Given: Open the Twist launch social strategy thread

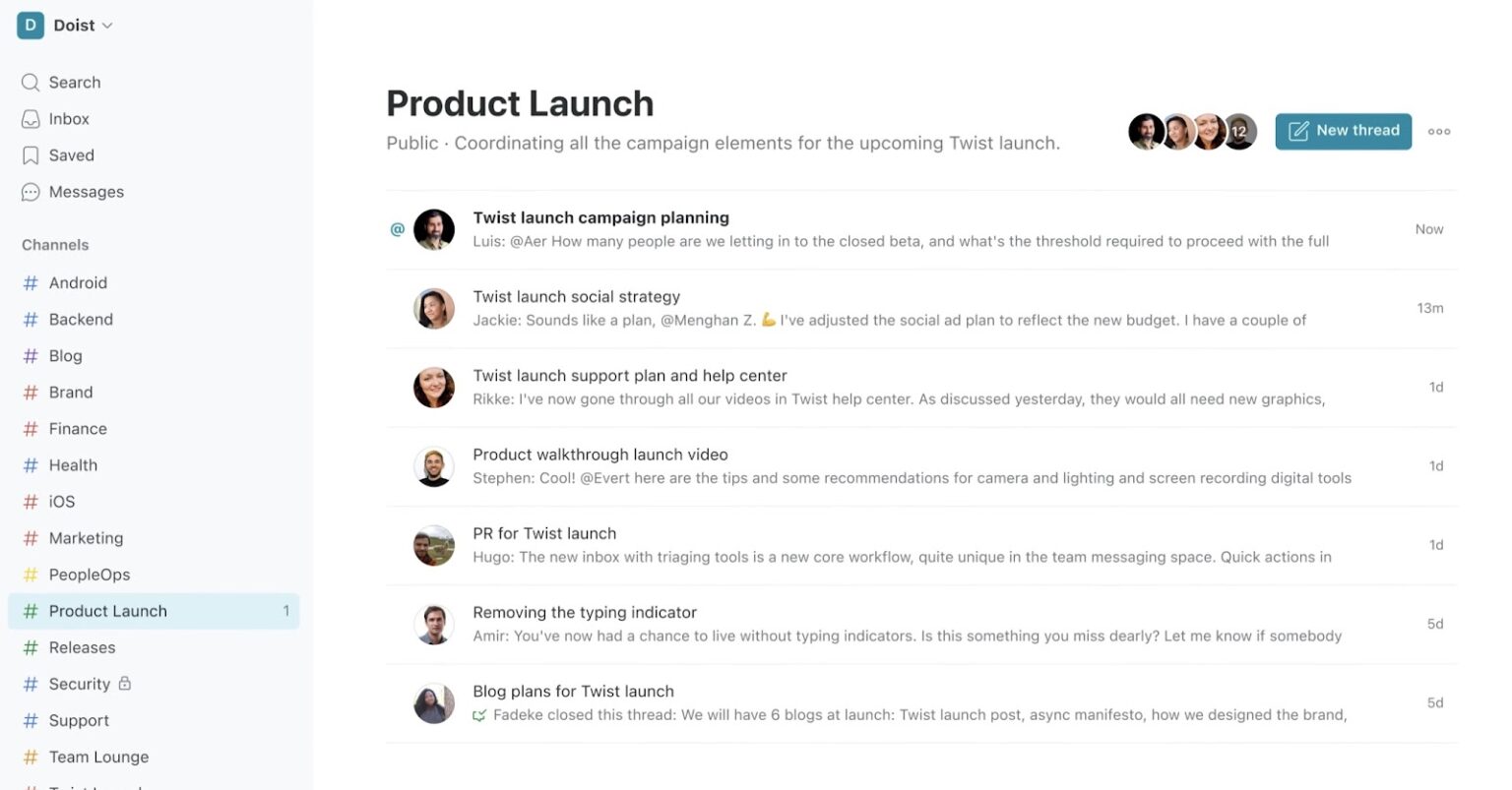Looking at the screenshot, I should 576,296.
